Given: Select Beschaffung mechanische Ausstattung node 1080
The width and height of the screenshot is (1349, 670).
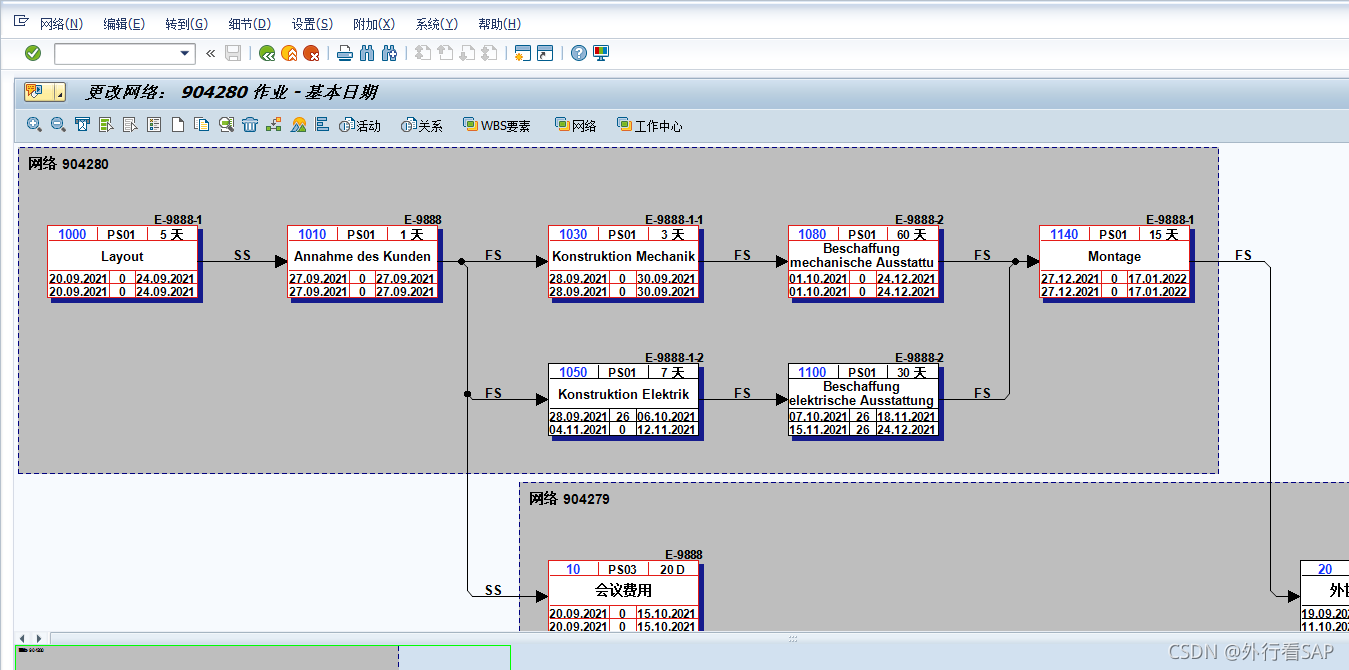Looking at the screenshot, I should 865,263.
